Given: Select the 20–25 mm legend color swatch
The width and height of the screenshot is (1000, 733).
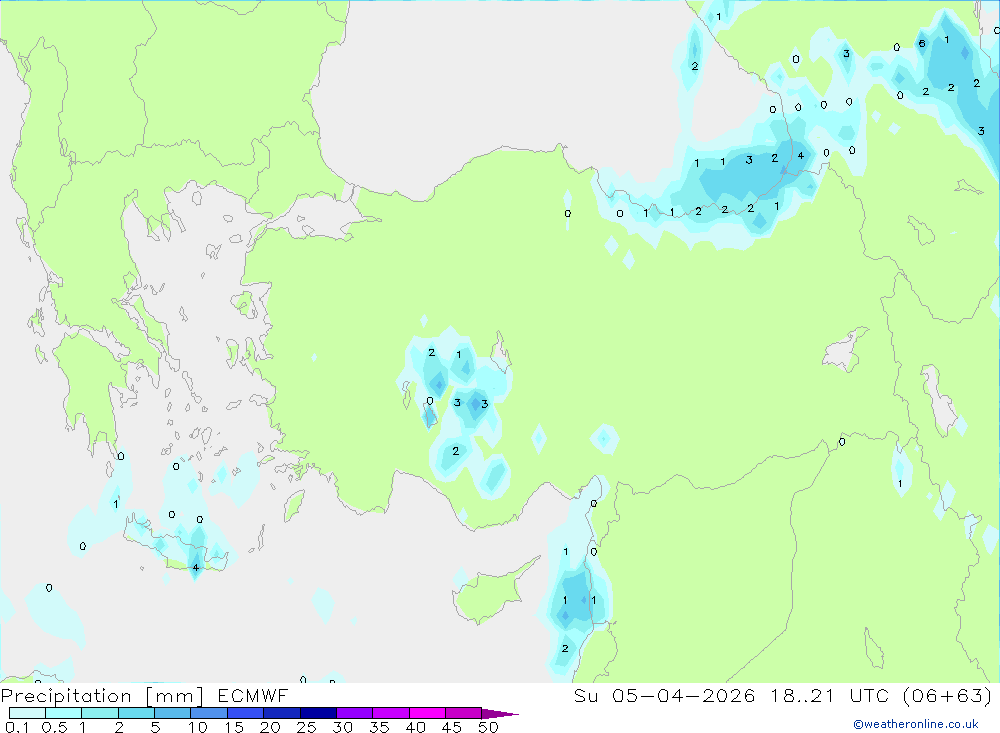Looking at the screenshot, I should [282, 713].
